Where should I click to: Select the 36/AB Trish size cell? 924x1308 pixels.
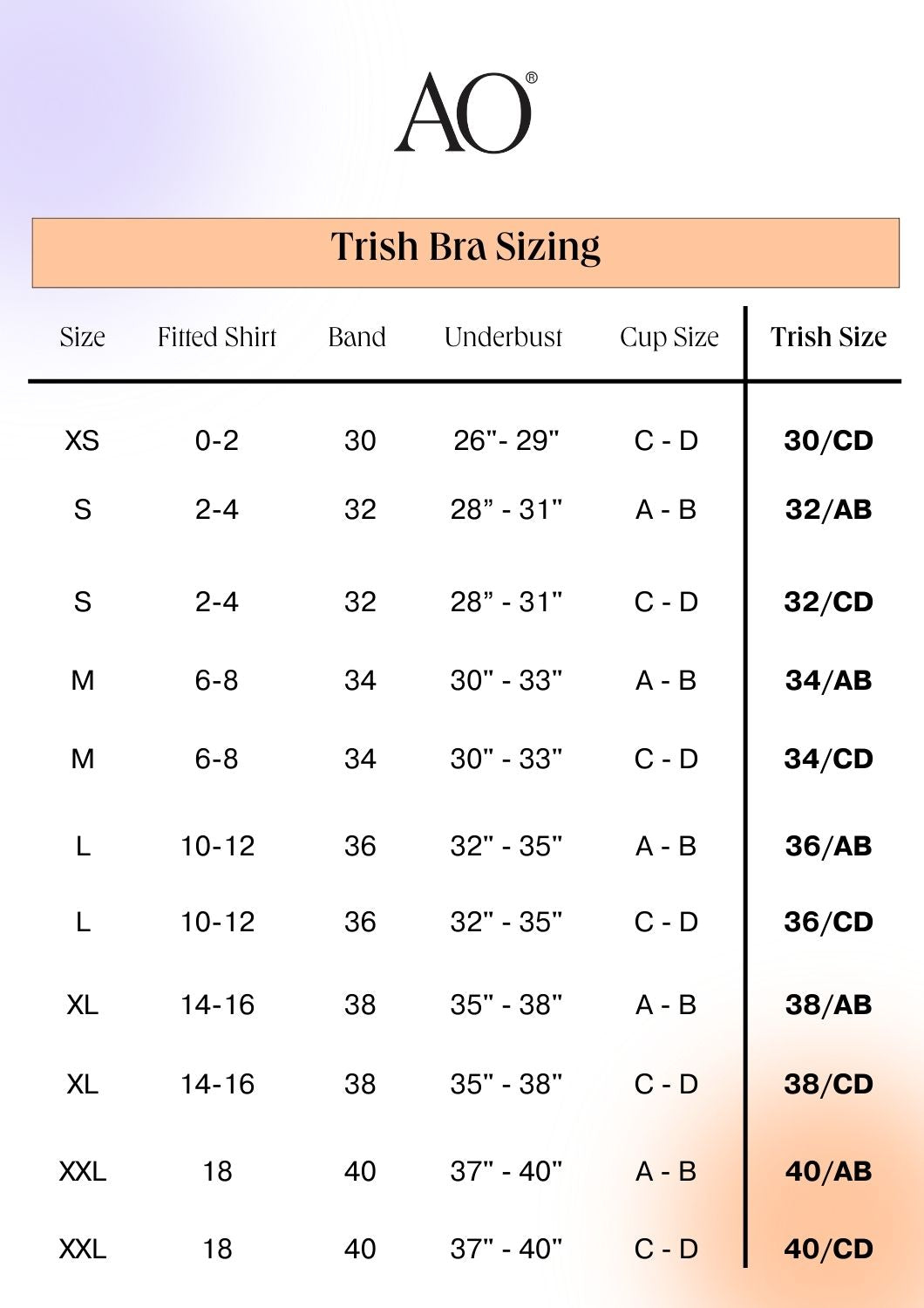click(828, 846)
